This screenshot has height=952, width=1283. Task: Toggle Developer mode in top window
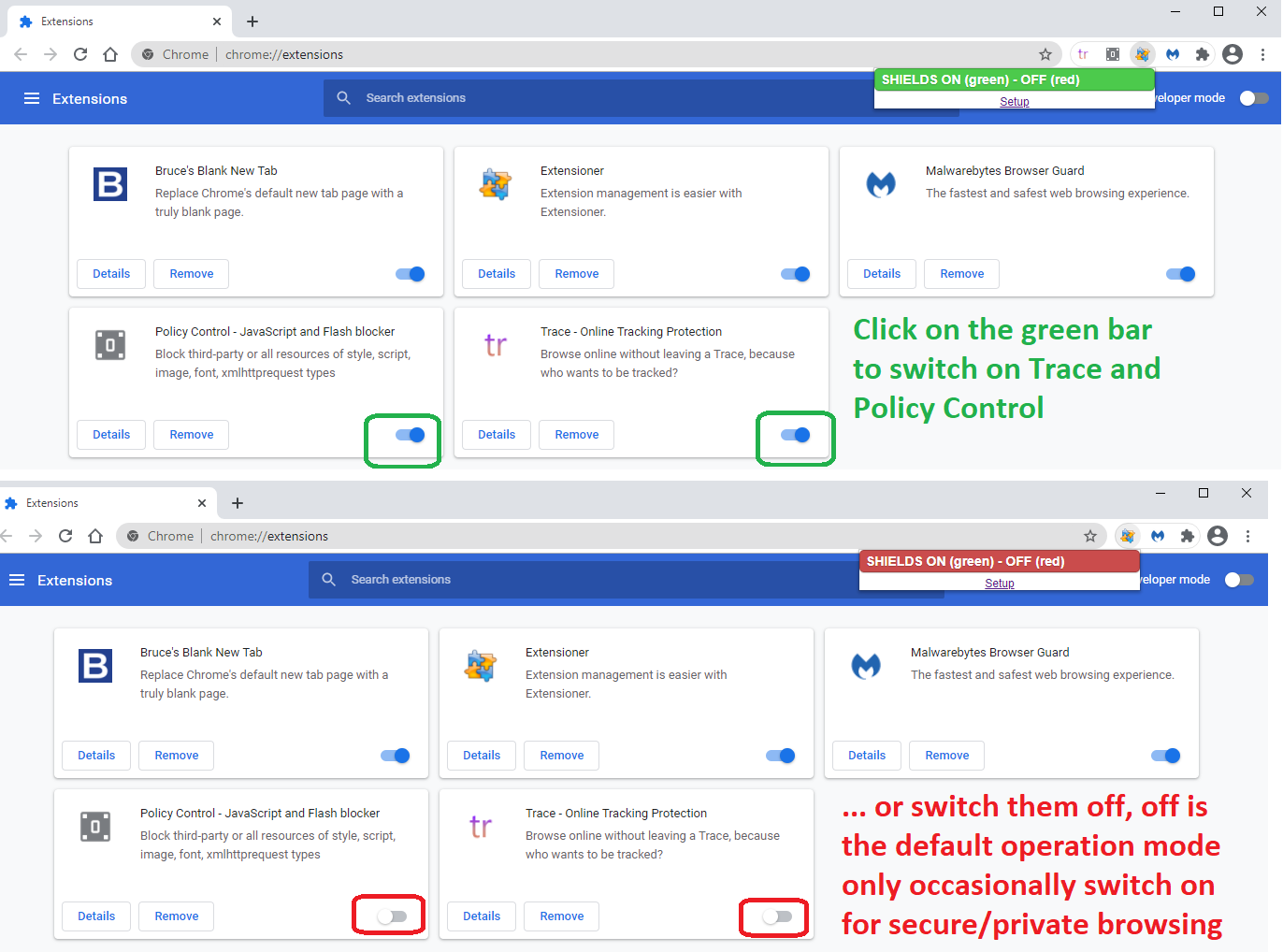tap(1254, 98)
